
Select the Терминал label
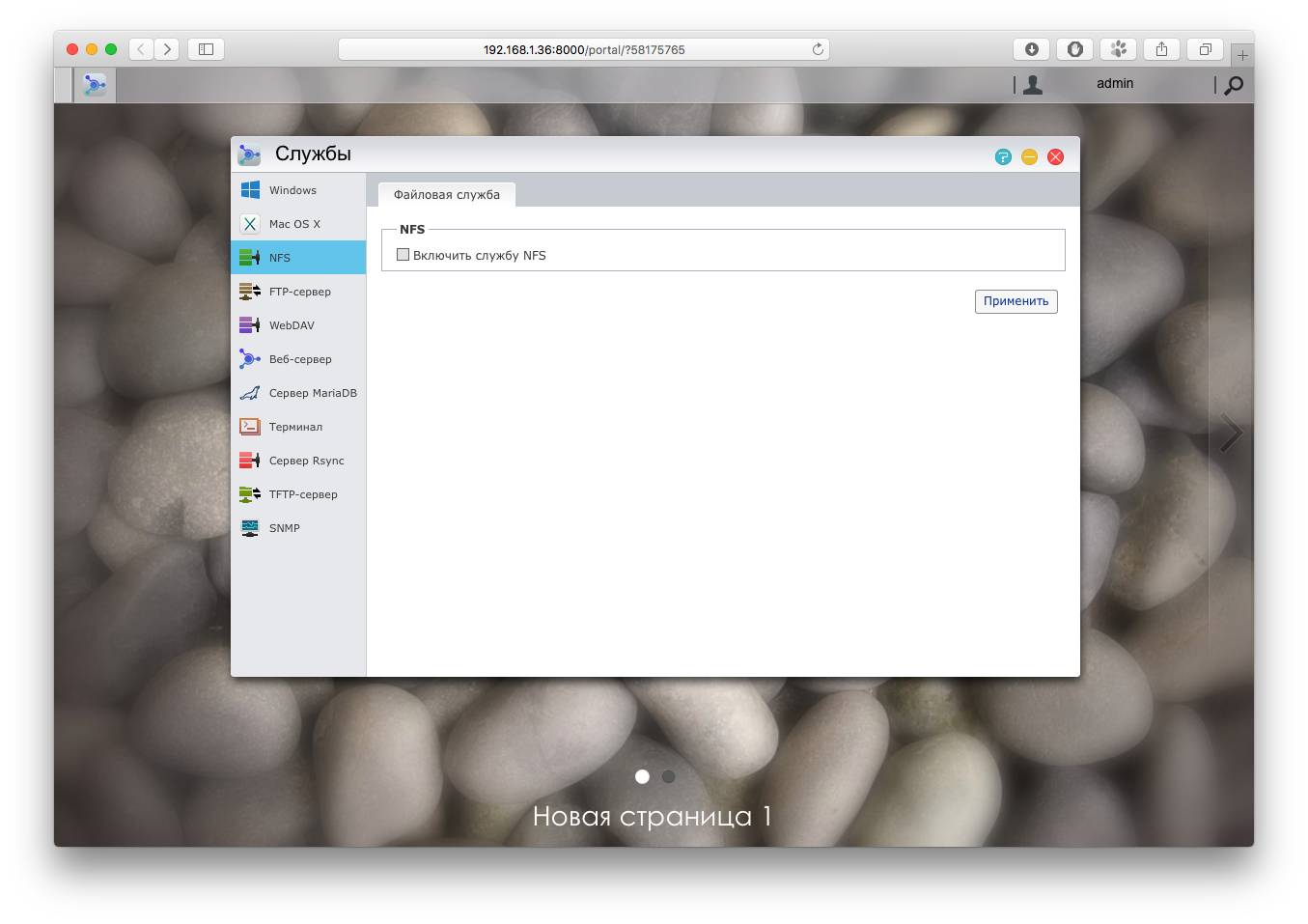tap(295, 427)
